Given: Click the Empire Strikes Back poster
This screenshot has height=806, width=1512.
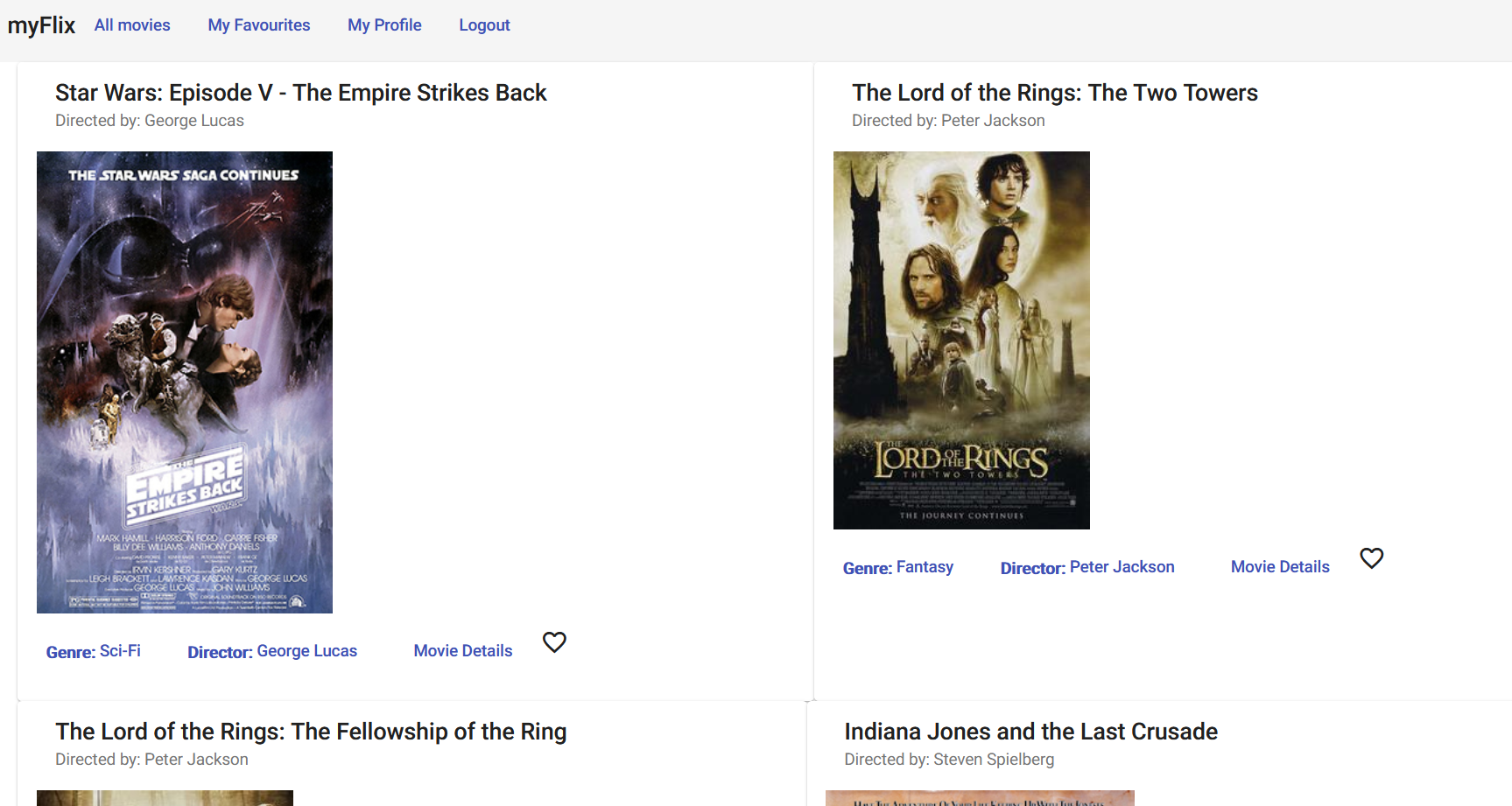Looking at the screenshot, I should coord(184,381).
